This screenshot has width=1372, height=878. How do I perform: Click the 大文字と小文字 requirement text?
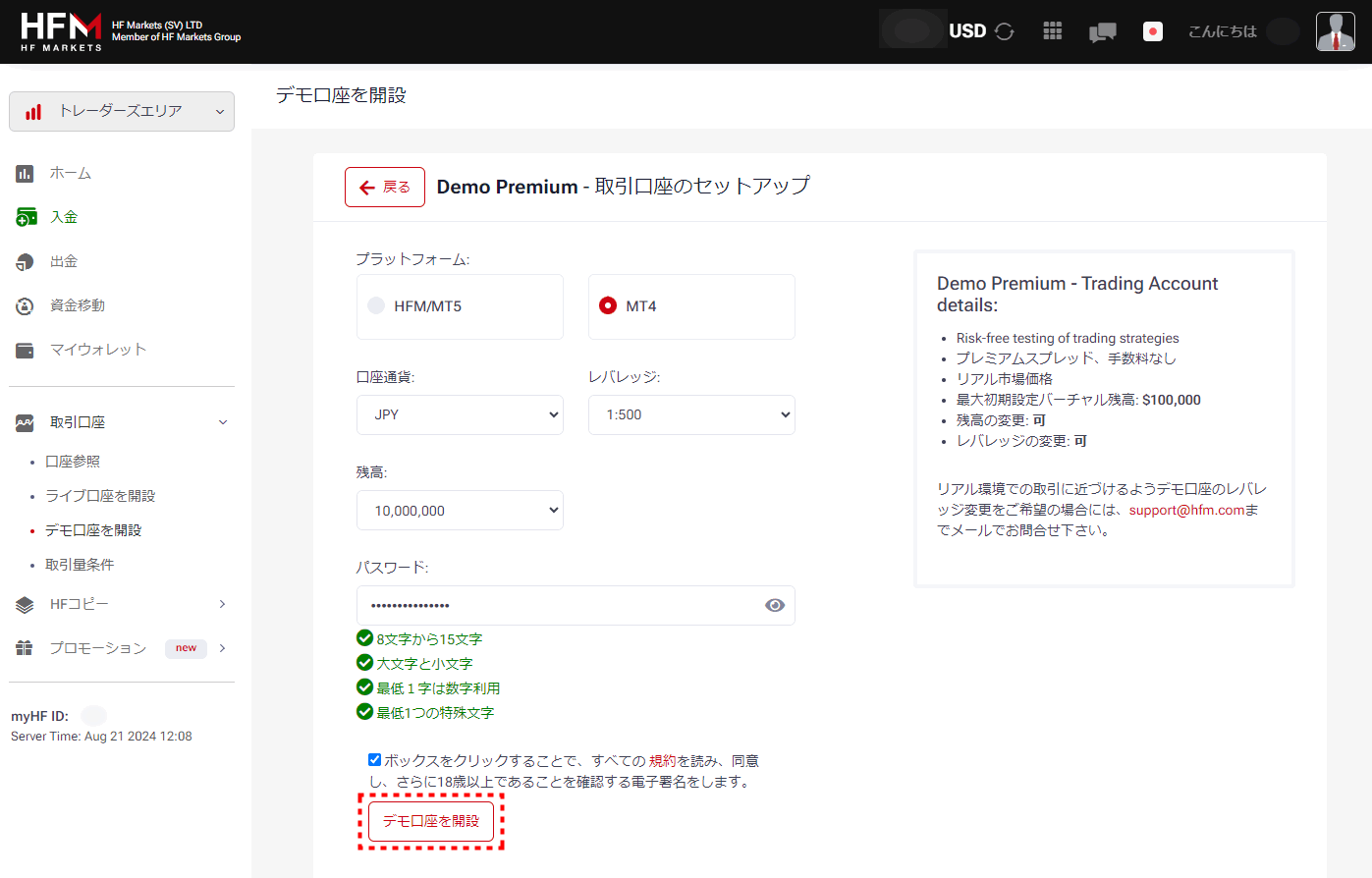(424, 664)
